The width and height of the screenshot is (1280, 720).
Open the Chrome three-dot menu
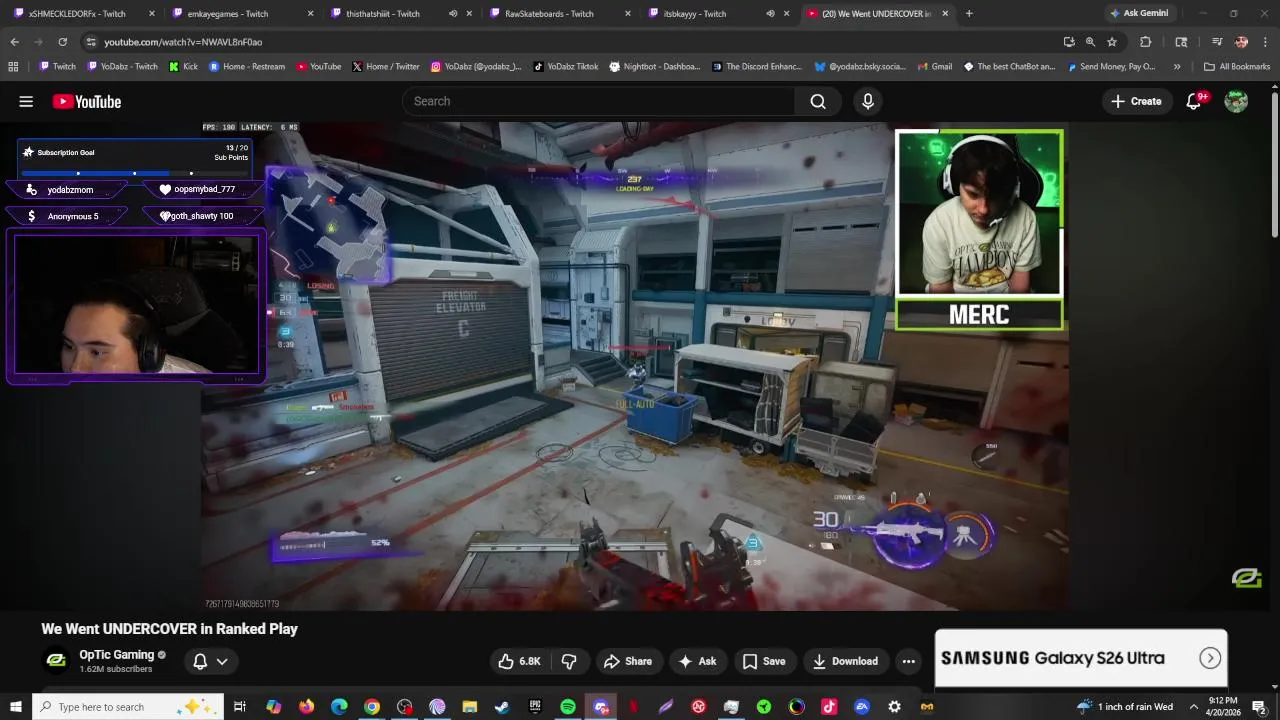tap(1265, 42)
